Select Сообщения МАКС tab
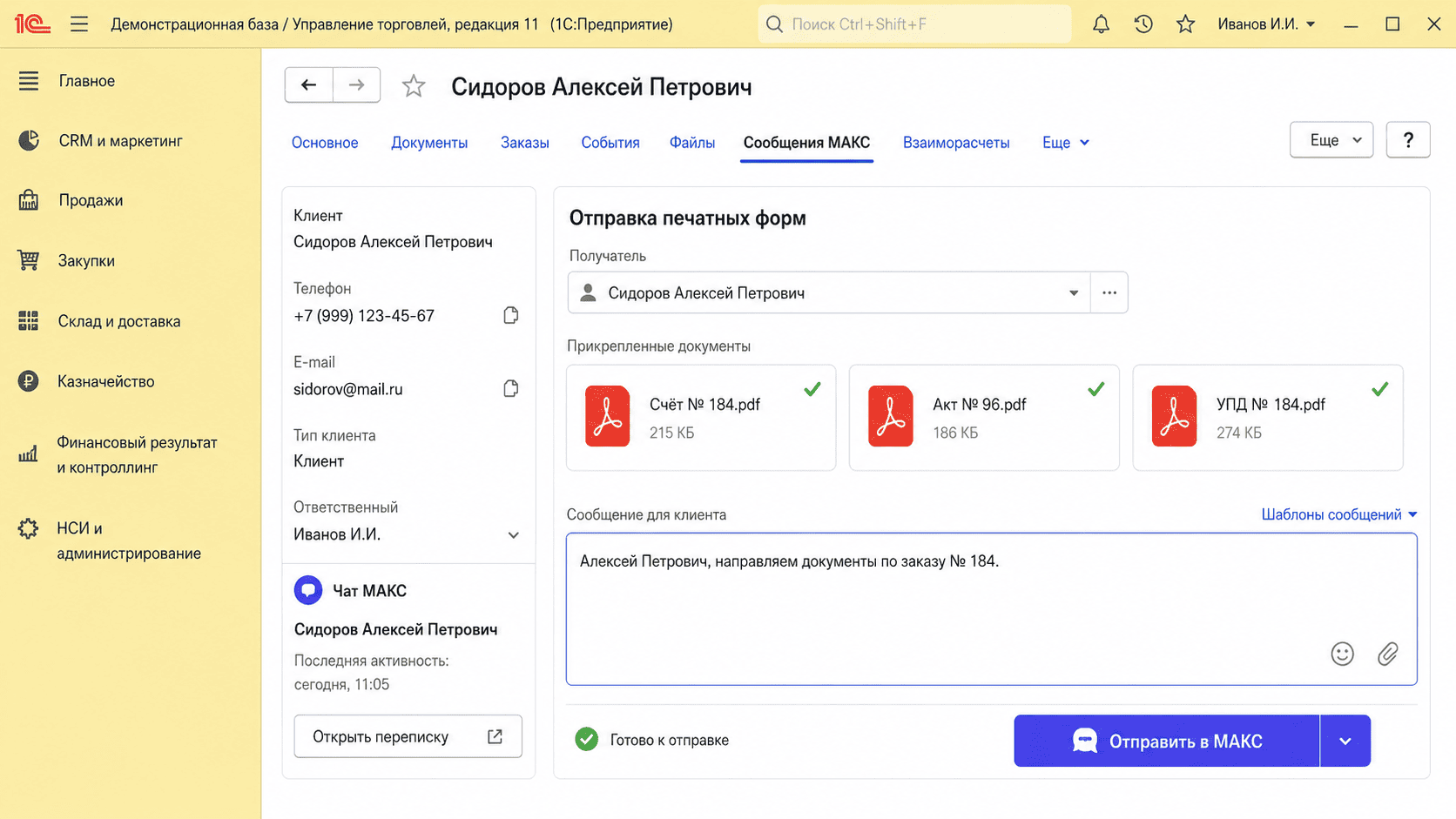This screenshot has height=819, width=1456. 807,142
